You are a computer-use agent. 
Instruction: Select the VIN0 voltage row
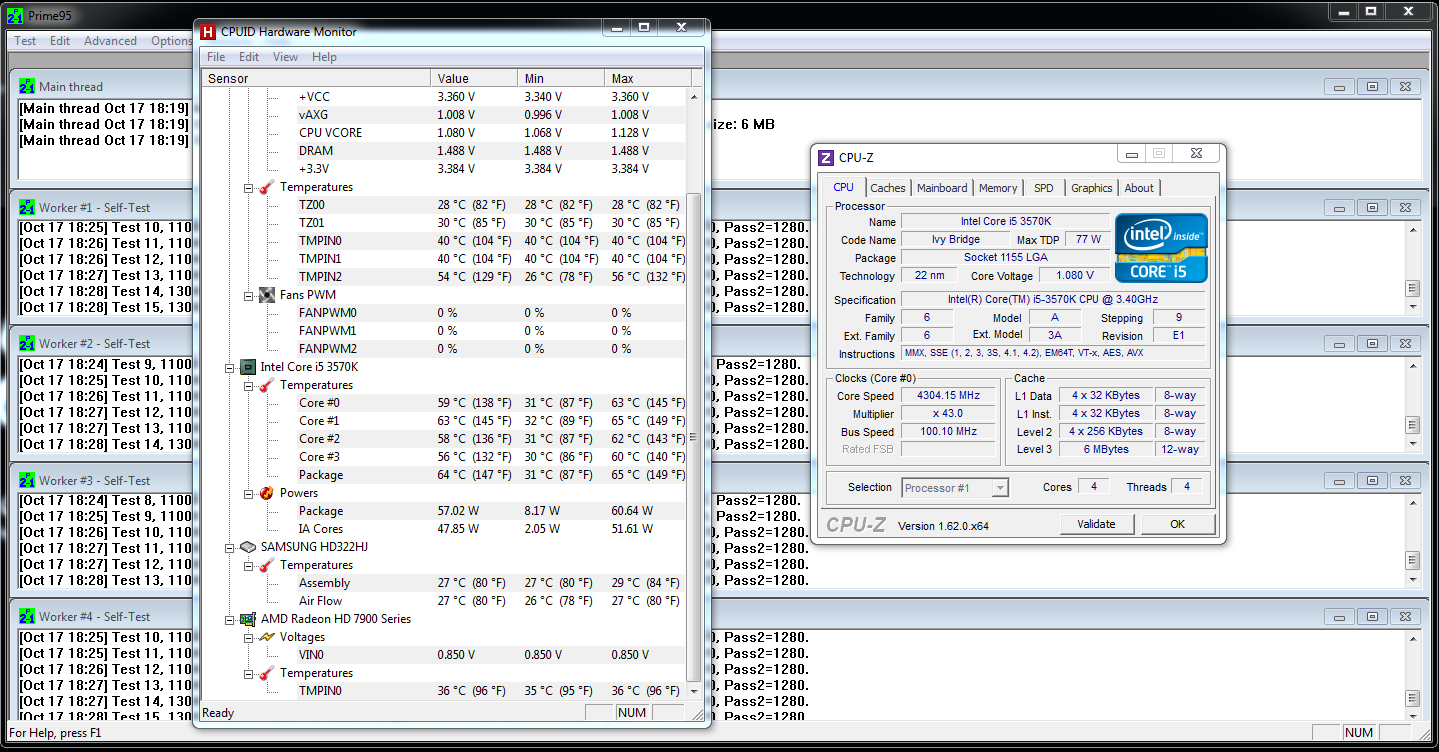point(445,655)
